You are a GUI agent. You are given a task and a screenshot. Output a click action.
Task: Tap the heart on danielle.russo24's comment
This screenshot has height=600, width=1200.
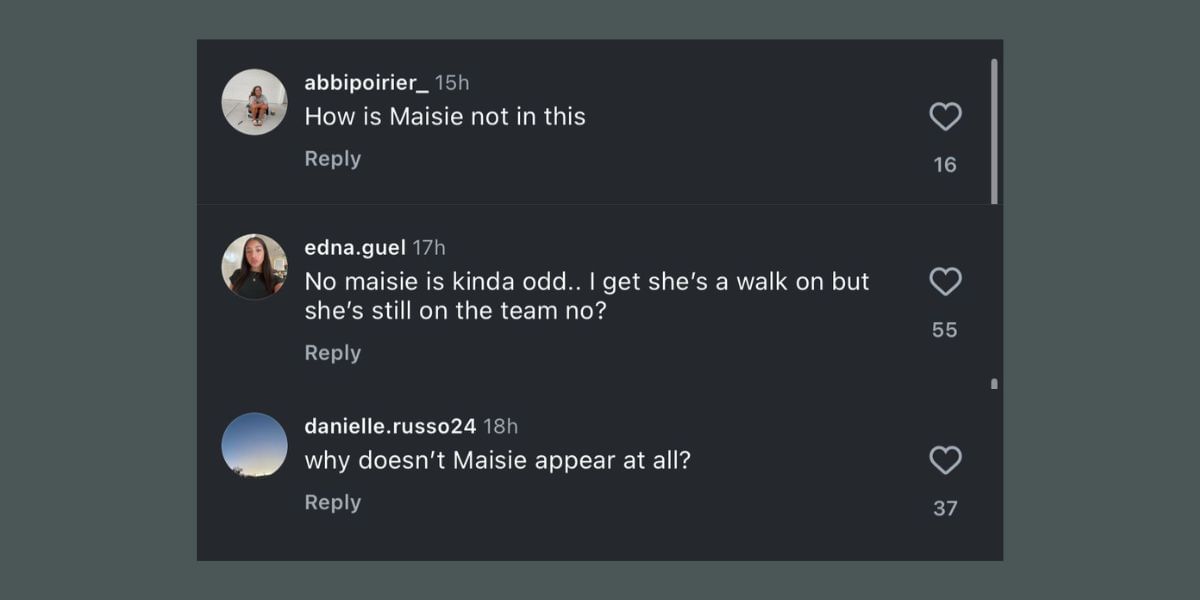(945, 460)
